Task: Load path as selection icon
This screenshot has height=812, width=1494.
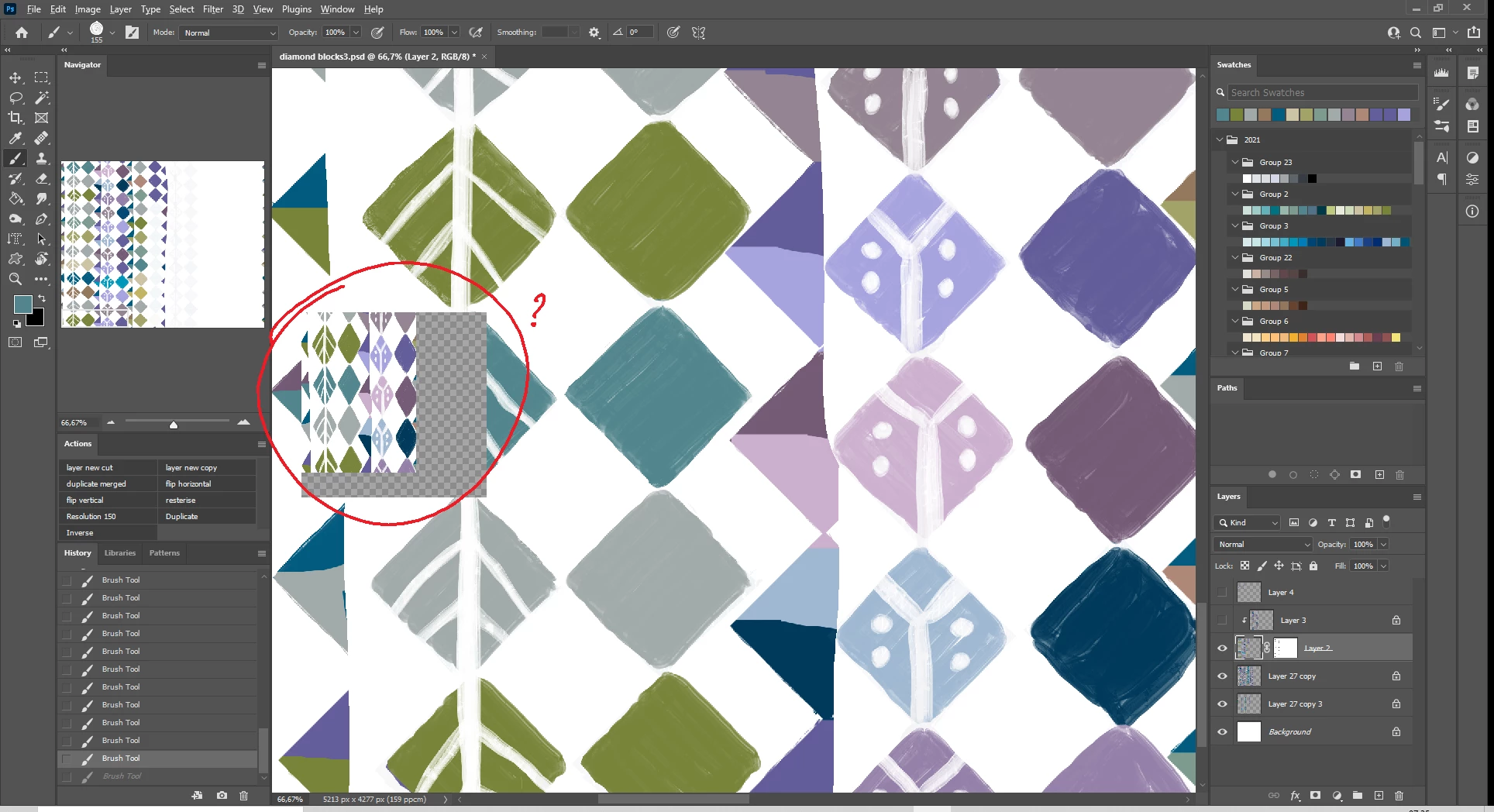Action: (x=1314, y=475)
